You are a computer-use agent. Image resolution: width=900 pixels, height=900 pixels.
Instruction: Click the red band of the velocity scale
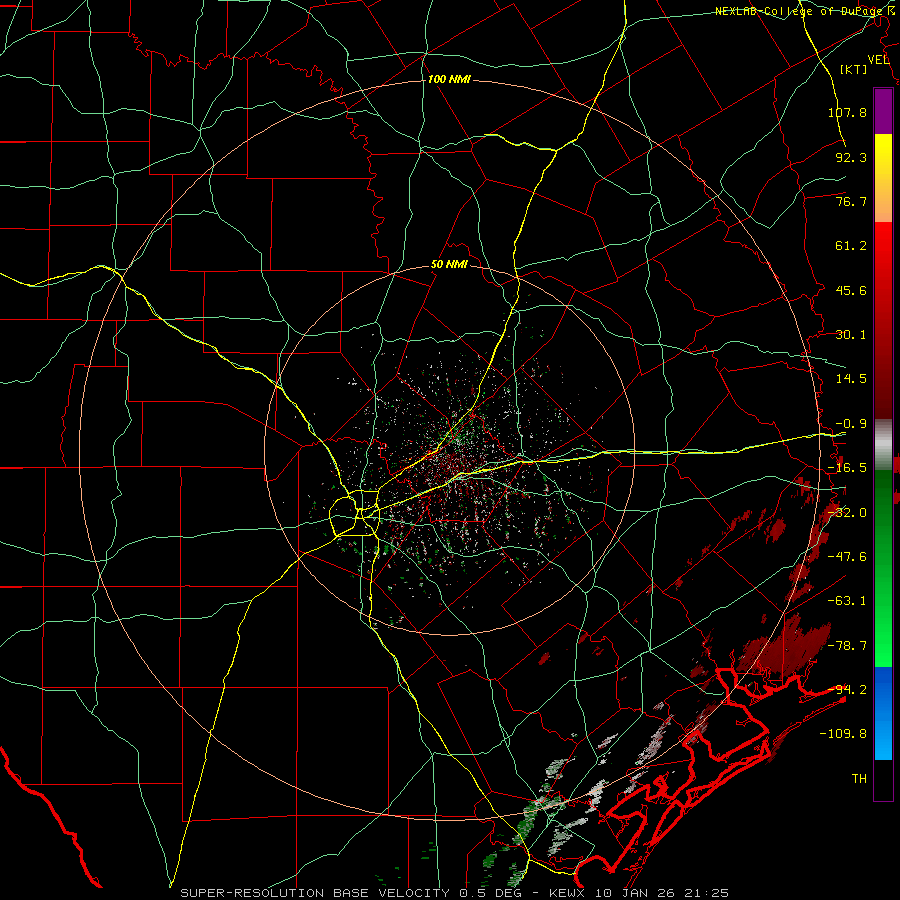click(883, 320)
